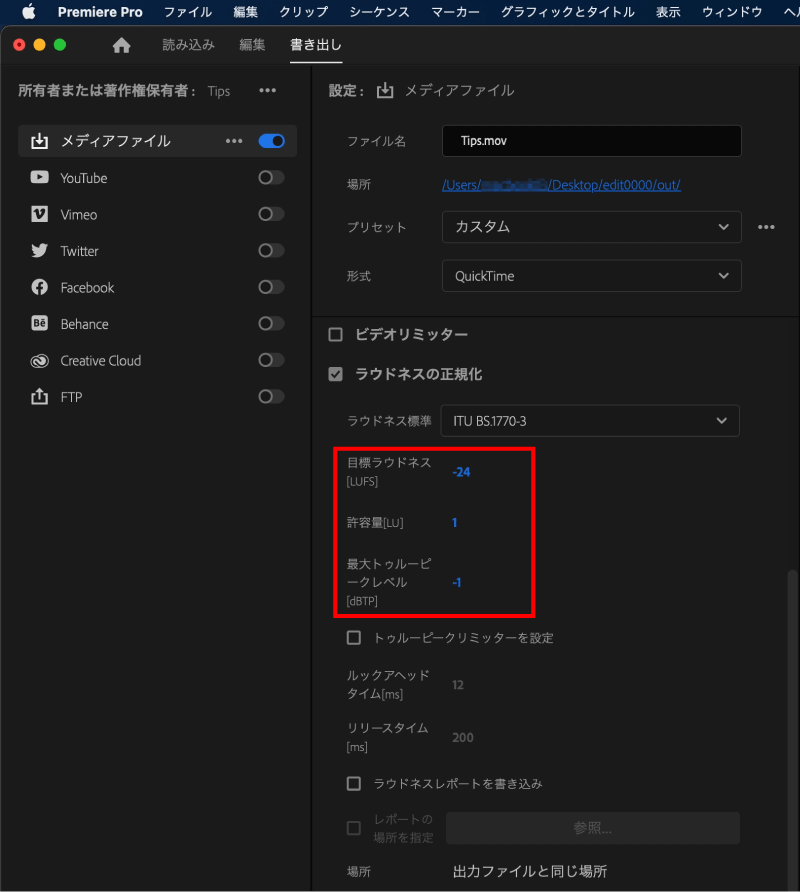Viewport: 800px width, 892px height.
Task: Open the output location path link
Action: tap(561, 185)
